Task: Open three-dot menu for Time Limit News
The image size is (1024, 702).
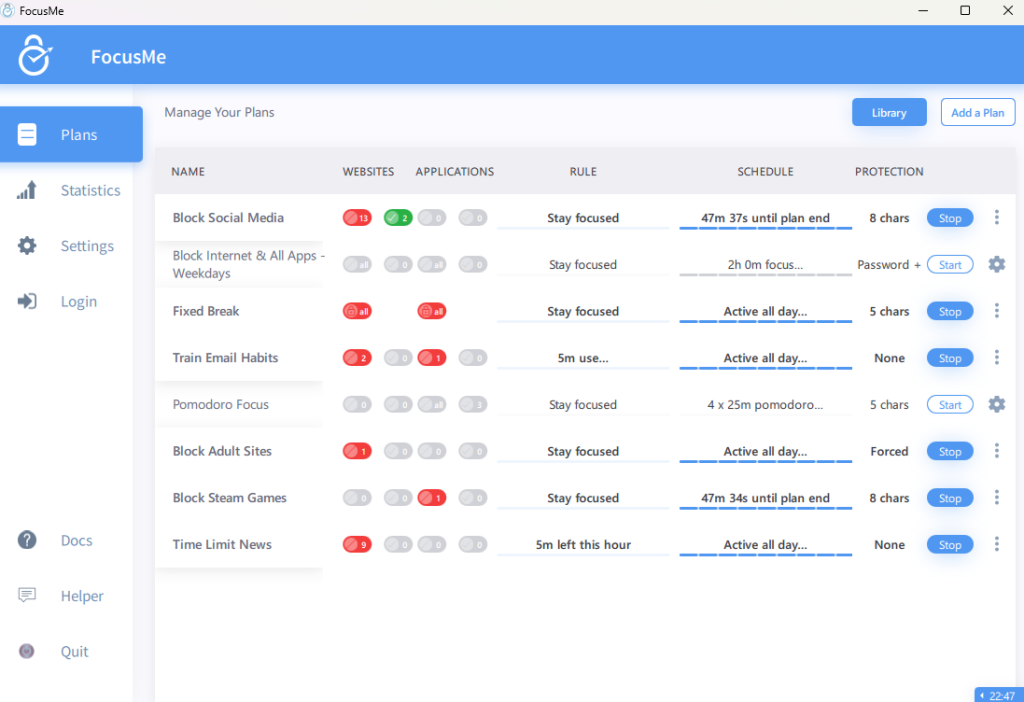Action: [x=997, y=544]
